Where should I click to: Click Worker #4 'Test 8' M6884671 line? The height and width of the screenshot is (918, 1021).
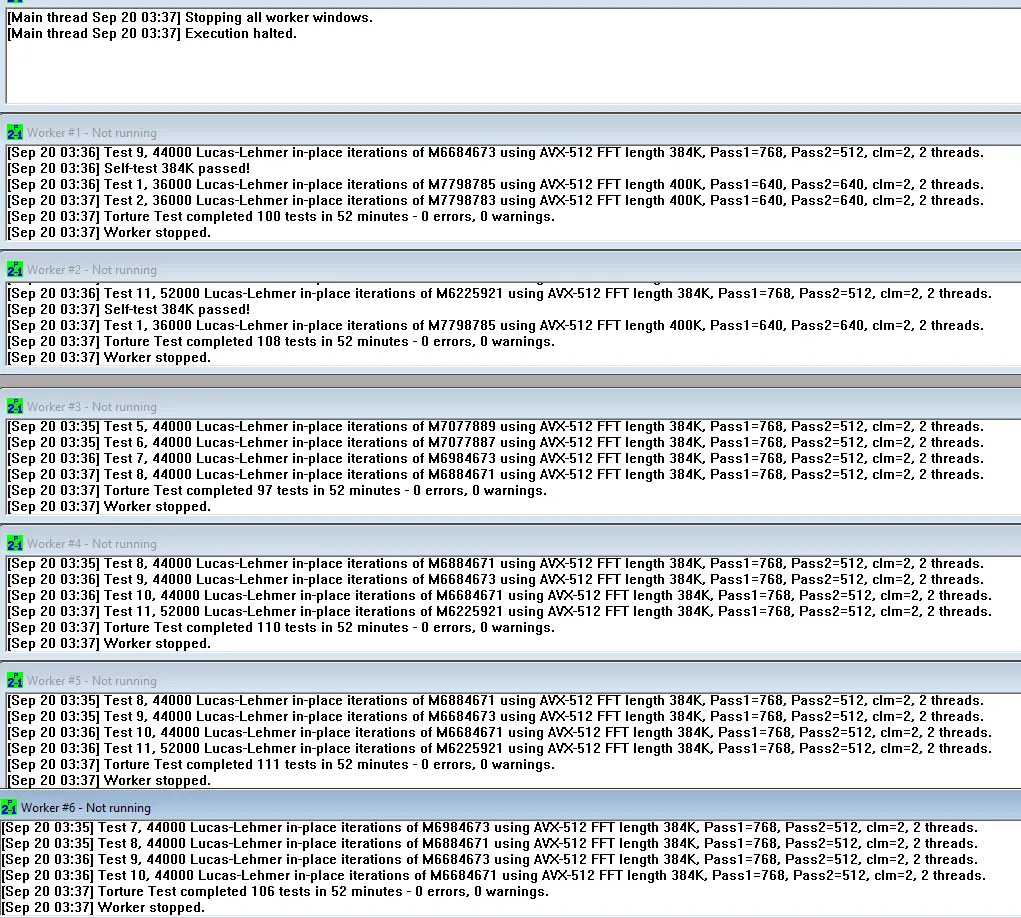(x=496, y=563)
